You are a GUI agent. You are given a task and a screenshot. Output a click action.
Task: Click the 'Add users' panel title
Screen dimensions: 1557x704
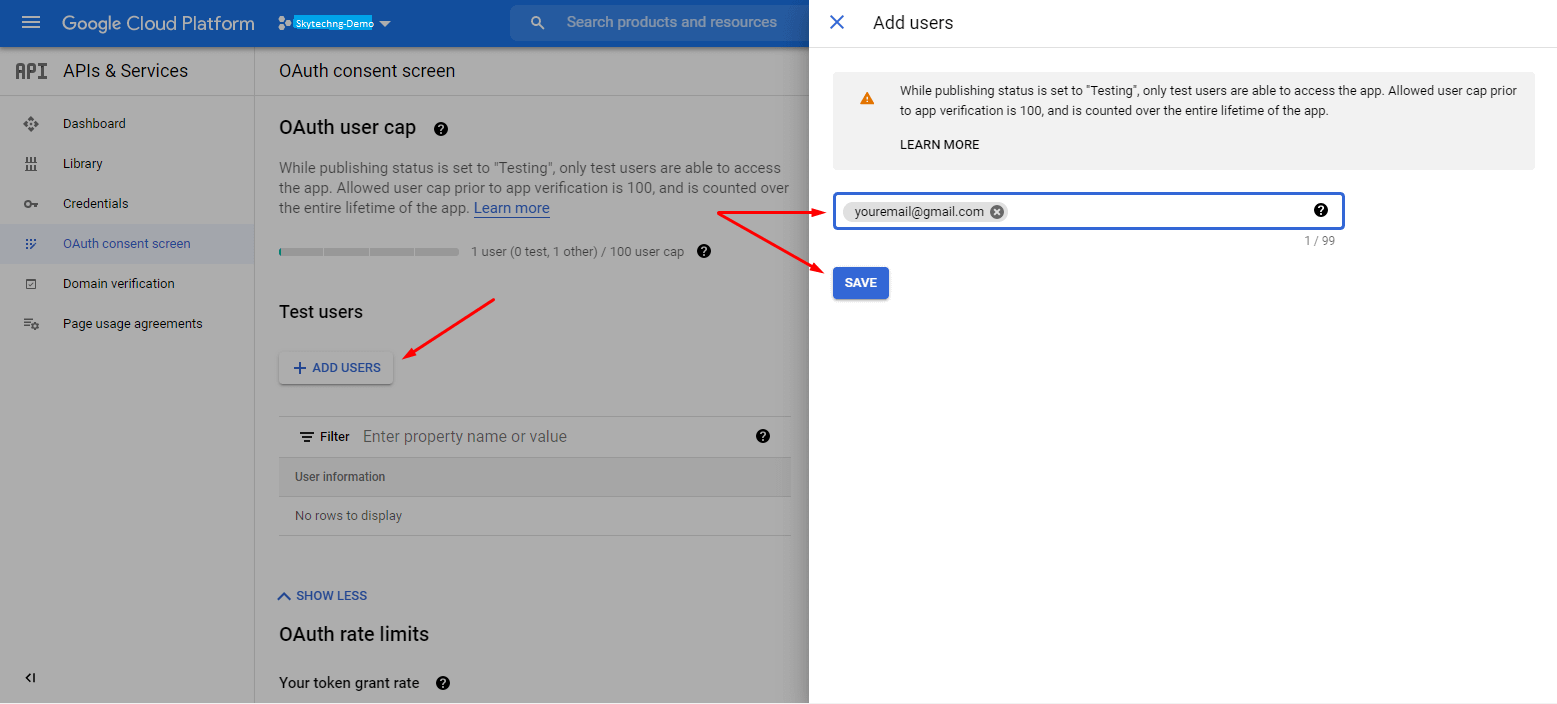click(x=913, y=23)
